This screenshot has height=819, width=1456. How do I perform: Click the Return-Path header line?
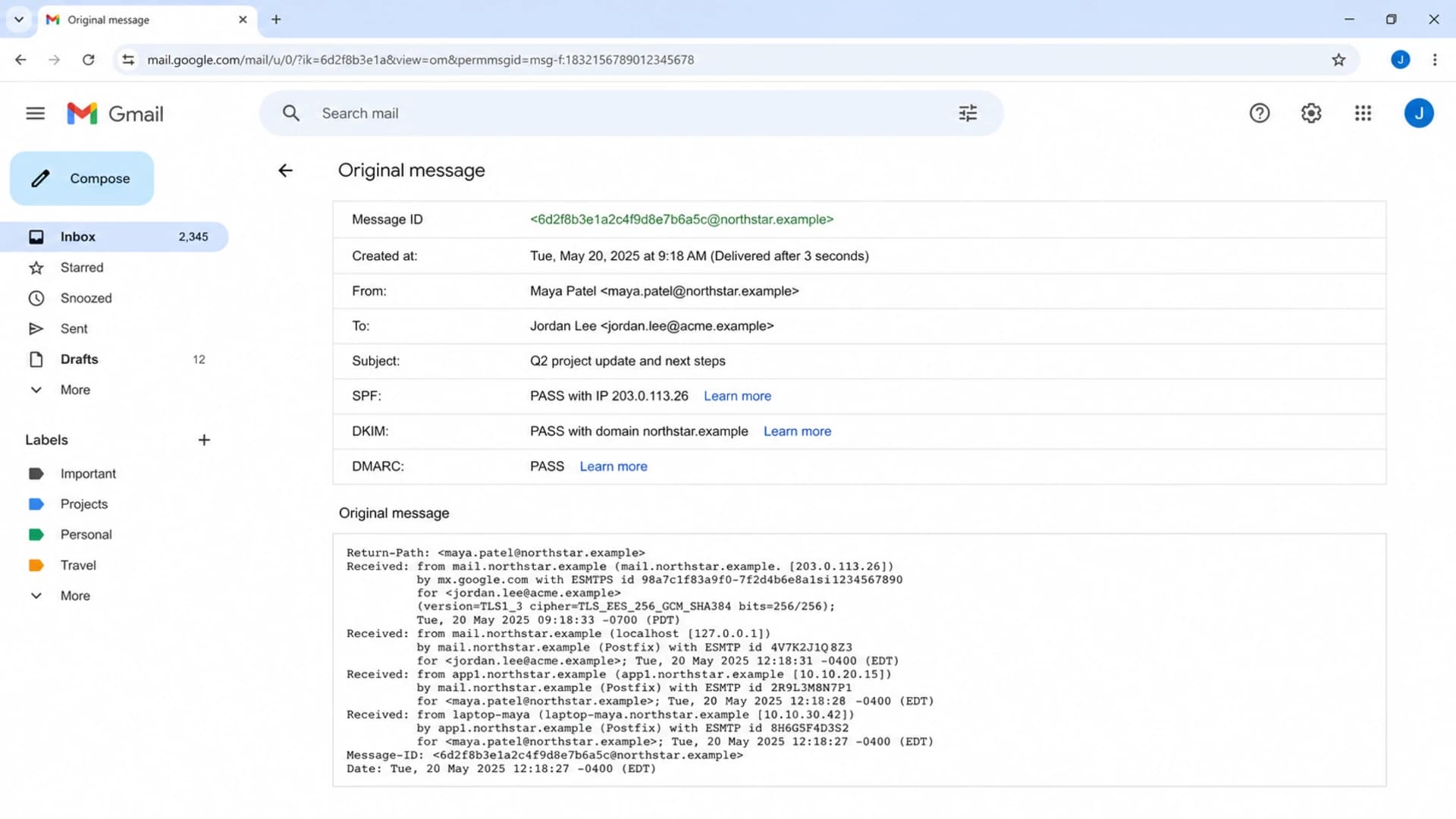[x=496, y=553]
